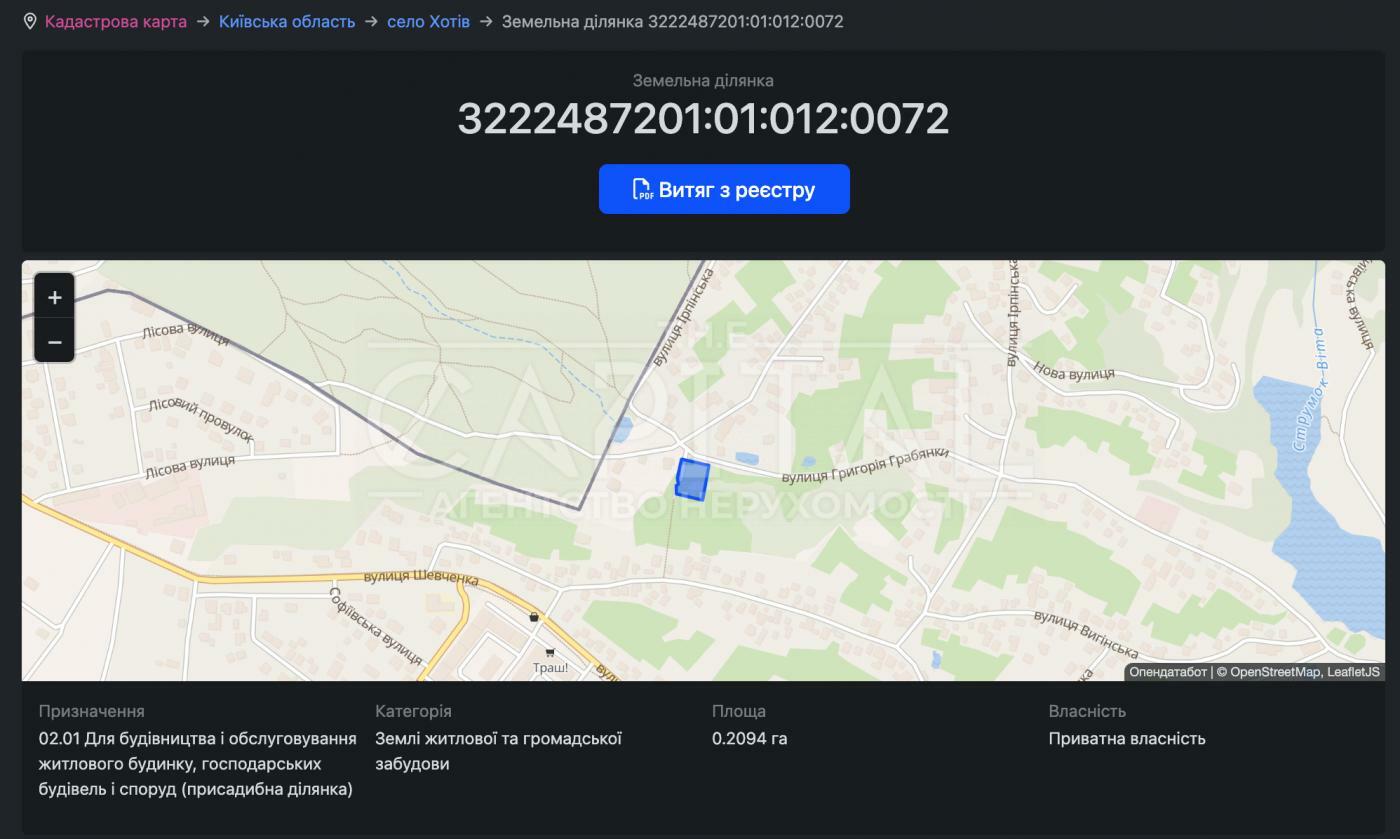Open the LeafletJS attribution link
Viewport: 1400px width, 839px height.
pyautogui.click(x=1353, y=672)
